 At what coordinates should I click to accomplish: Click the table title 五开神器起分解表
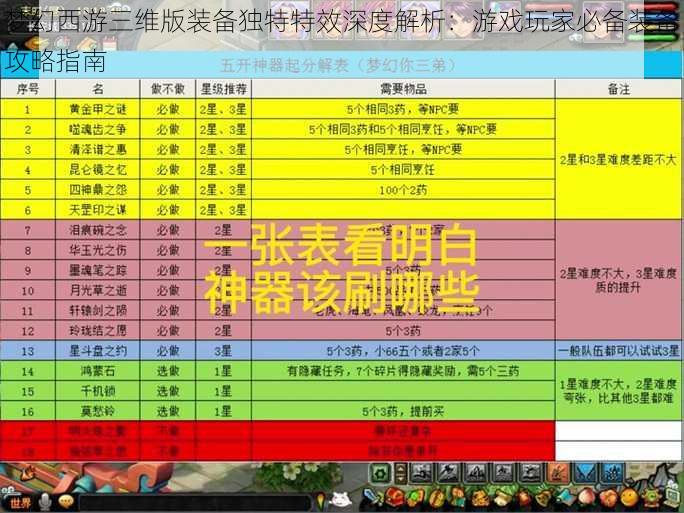pyautogui.click(x=338, y=65)
